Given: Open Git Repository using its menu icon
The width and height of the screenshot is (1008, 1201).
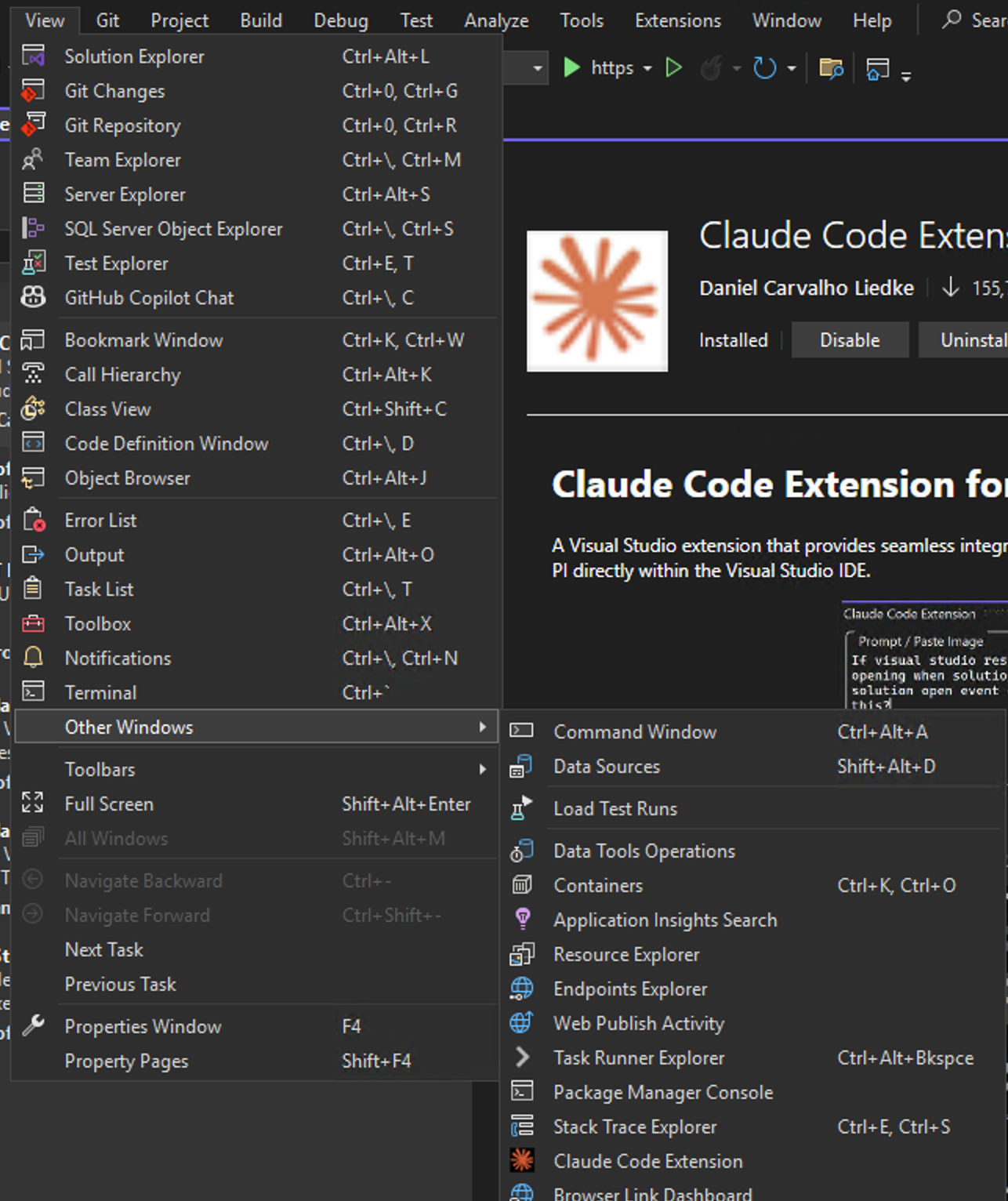Looking at the screenshot, I should 33,125.
